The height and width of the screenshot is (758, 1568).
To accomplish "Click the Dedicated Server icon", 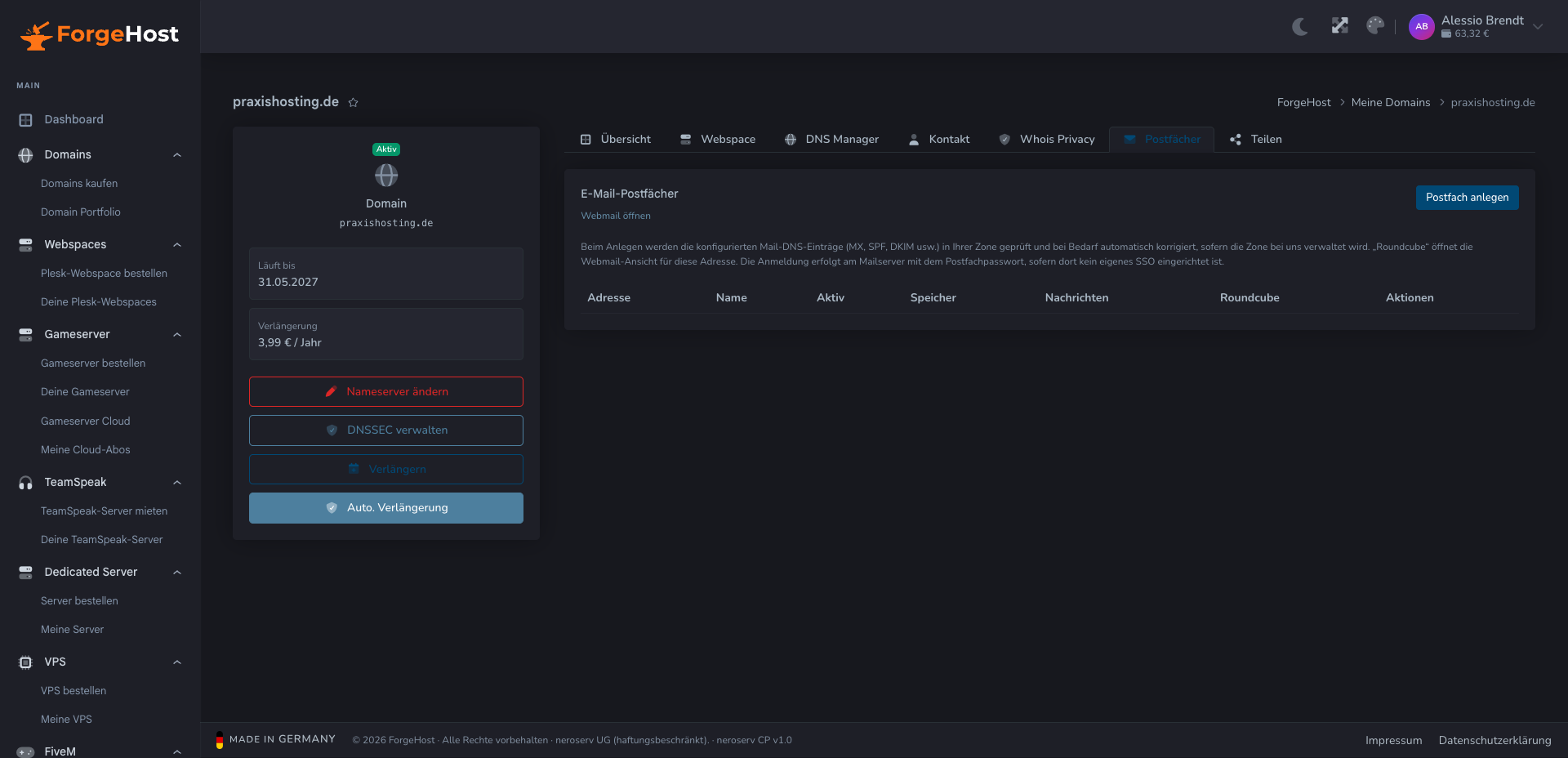I will tap(25, 573).
